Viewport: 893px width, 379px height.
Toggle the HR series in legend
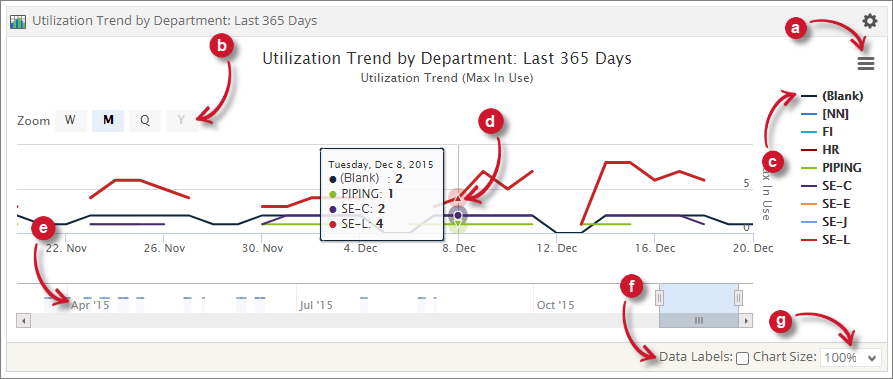coord(820,150)
